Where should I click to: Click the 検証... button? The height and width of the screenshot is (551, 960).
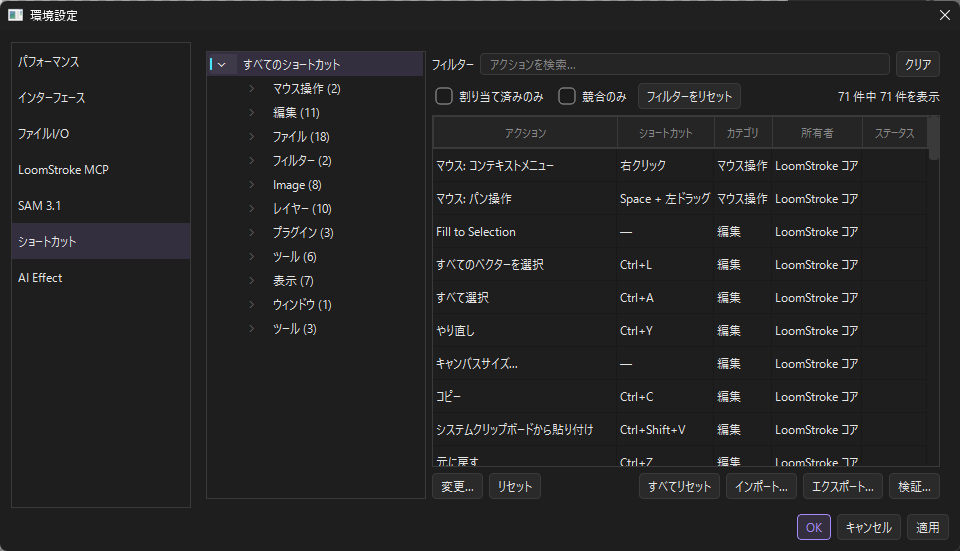(914, 487)
